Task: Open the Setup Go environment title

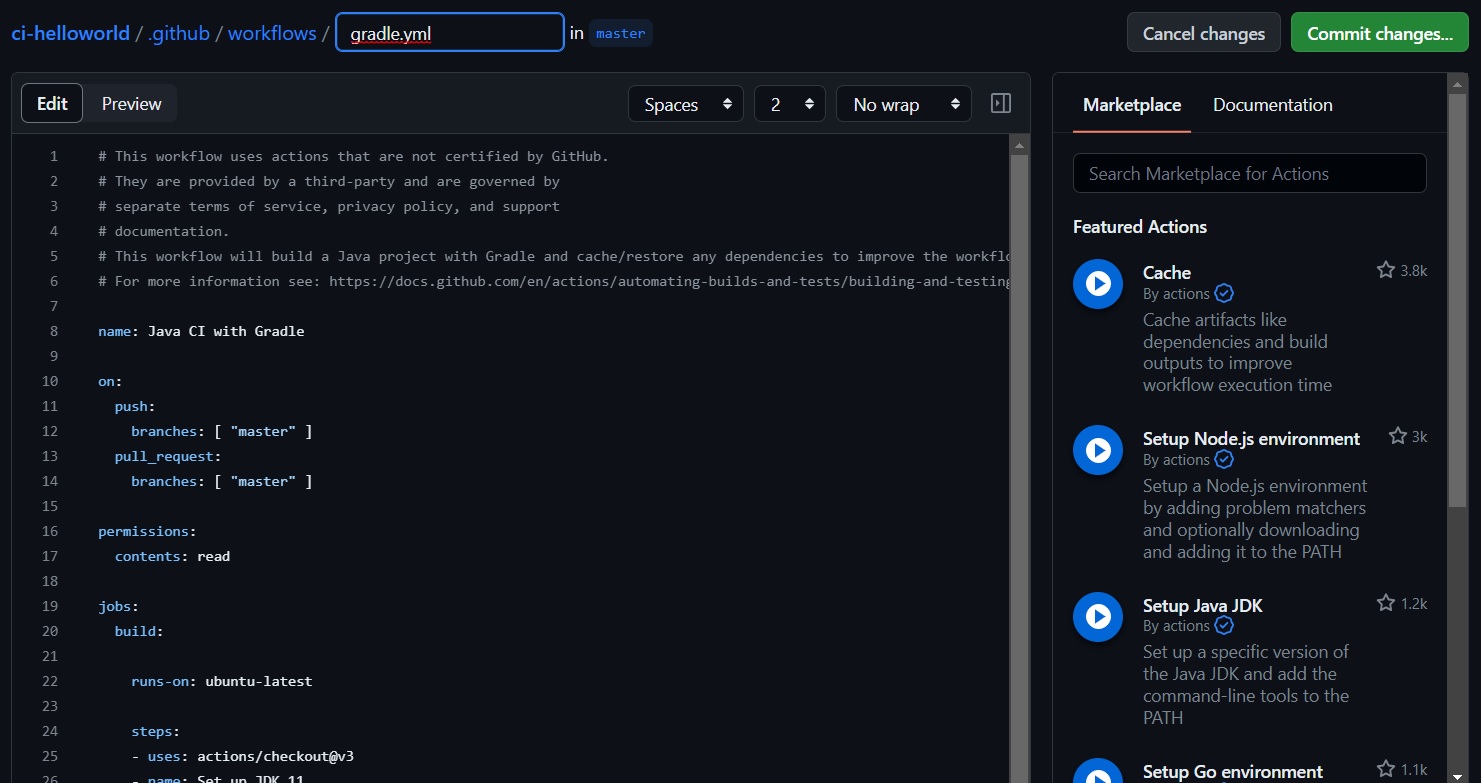Action: (1233, 771)
